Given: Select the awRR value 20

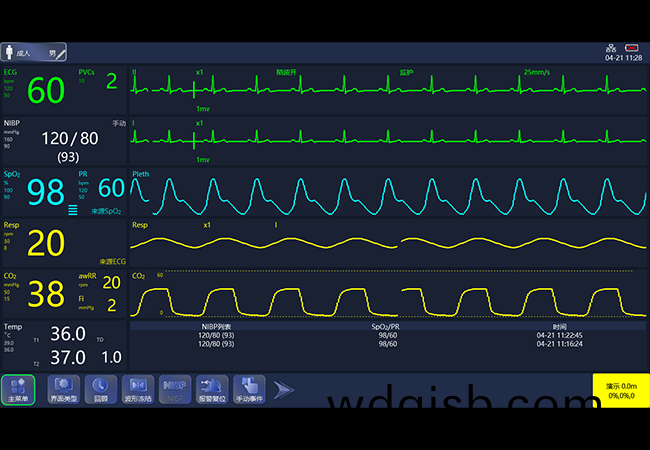Looking at the screenshot, I should tap(111, 283).
